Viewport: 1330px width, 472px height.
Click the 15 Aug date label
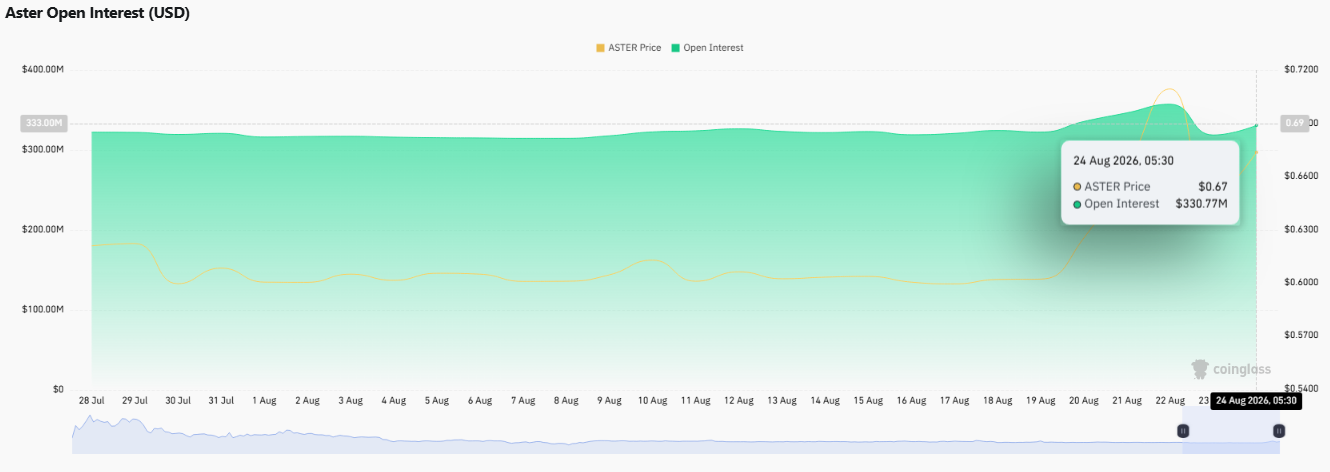click(867, 400)
